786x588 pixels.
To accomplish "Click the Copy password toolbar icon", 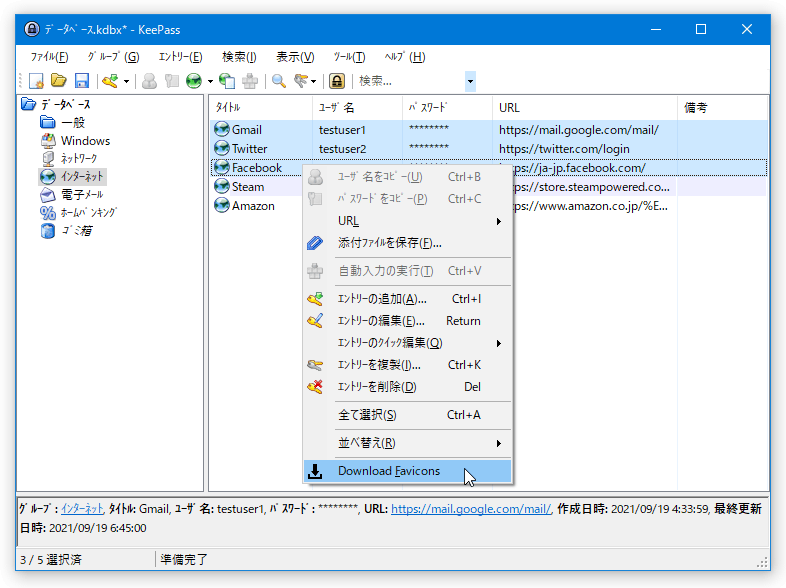I will coord(171,81).
